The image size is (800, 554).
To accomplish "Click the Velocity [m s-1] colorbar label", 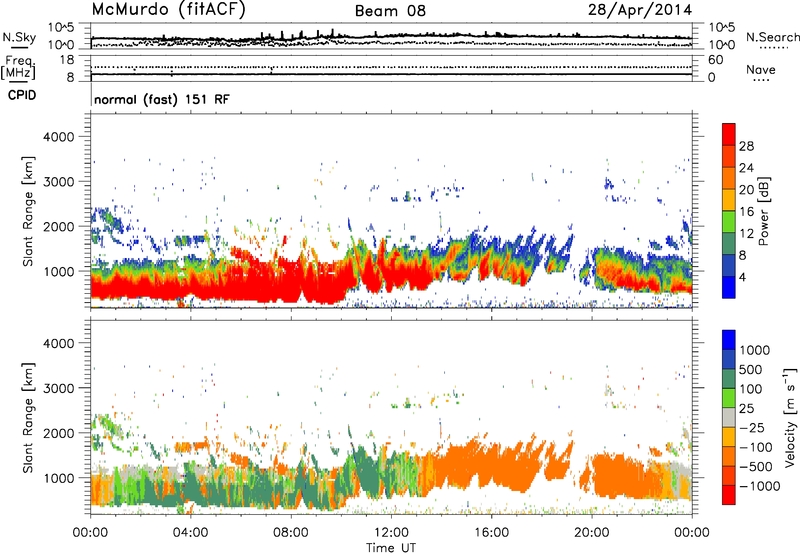I will [790, 417].
